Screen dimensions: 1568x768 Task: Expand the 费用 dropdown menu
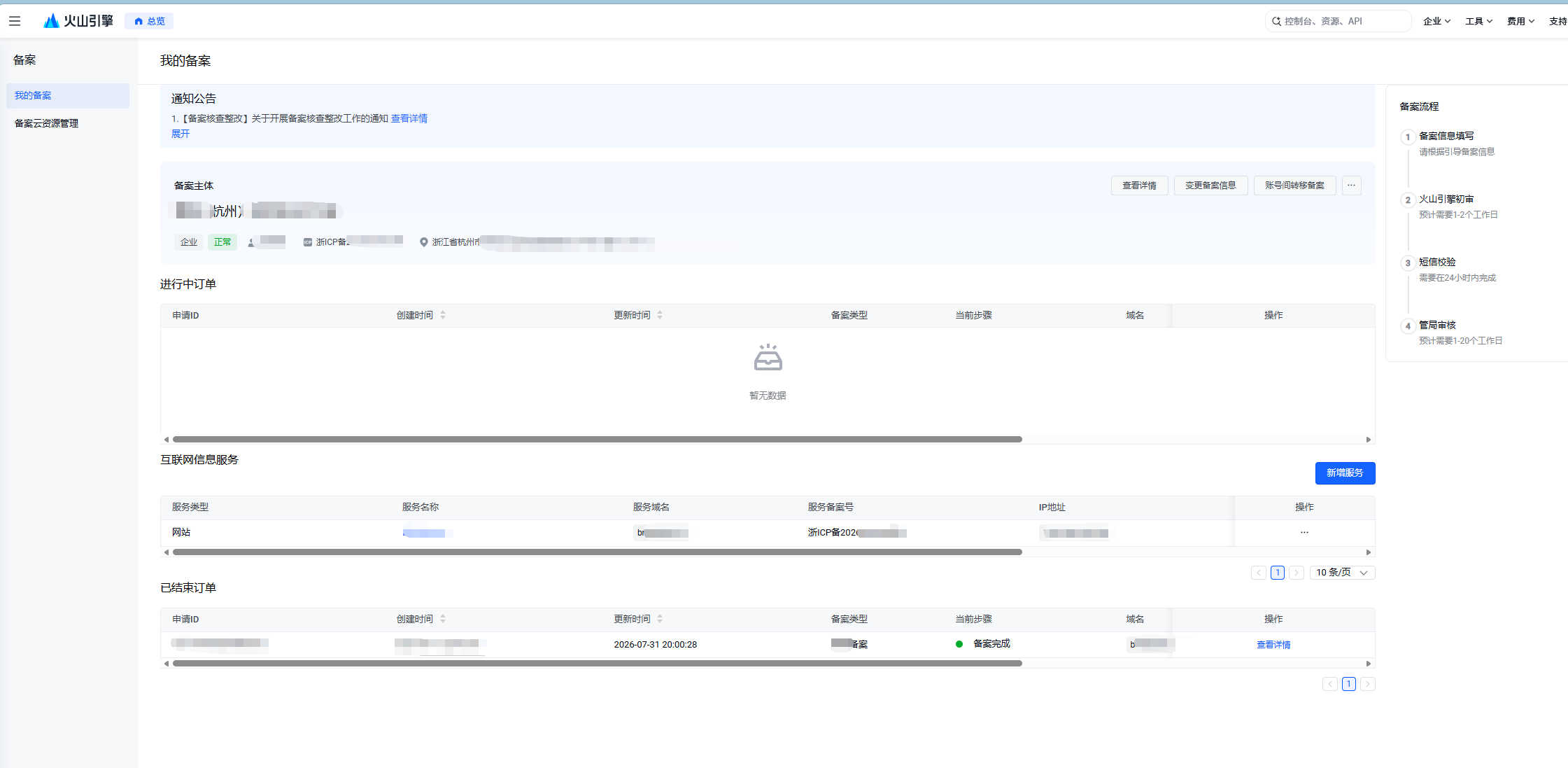coord(1520,21)
